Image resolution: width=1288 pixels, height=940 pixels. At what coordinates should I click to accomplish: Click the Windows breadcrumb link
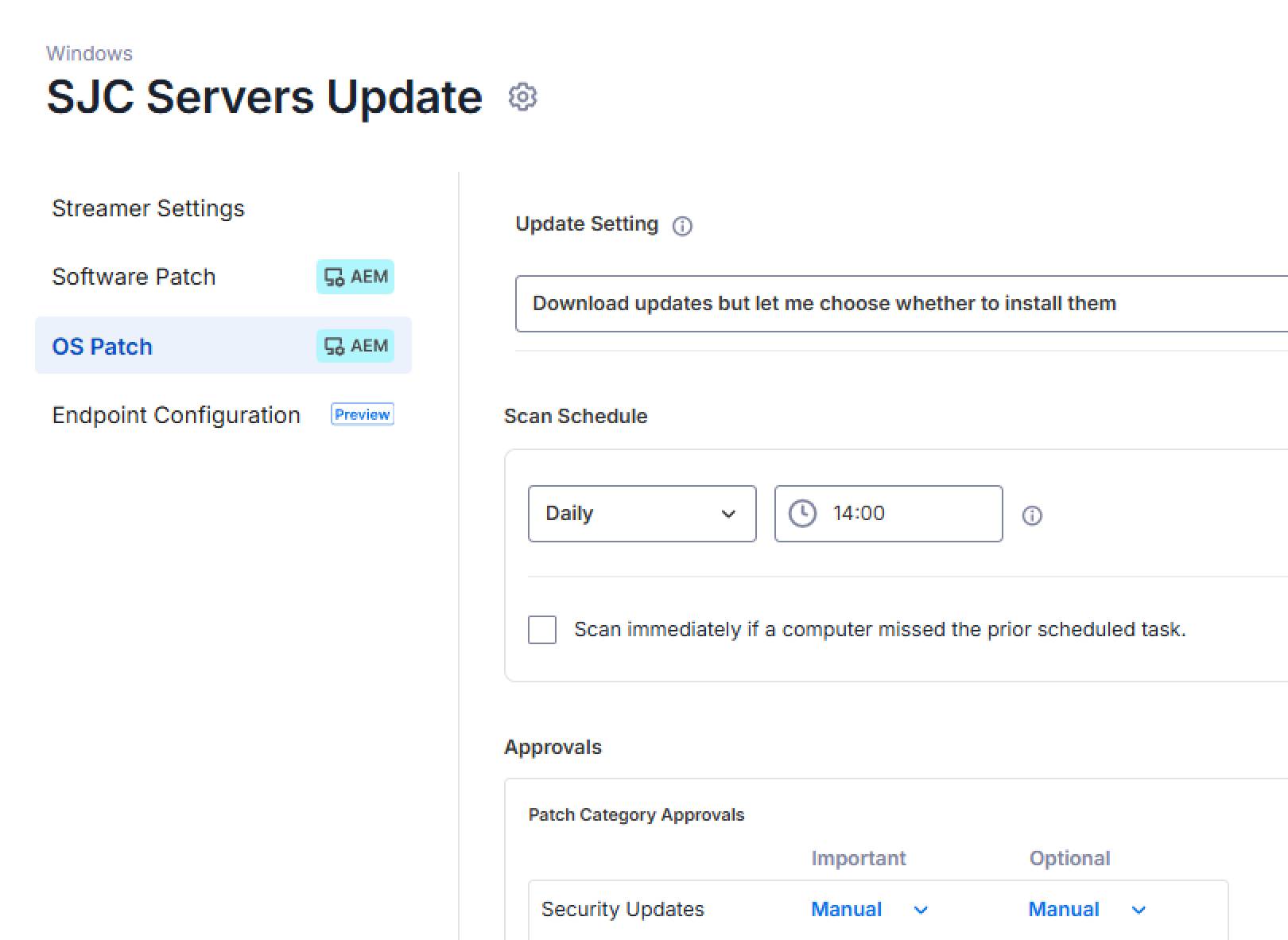(90, 52)
